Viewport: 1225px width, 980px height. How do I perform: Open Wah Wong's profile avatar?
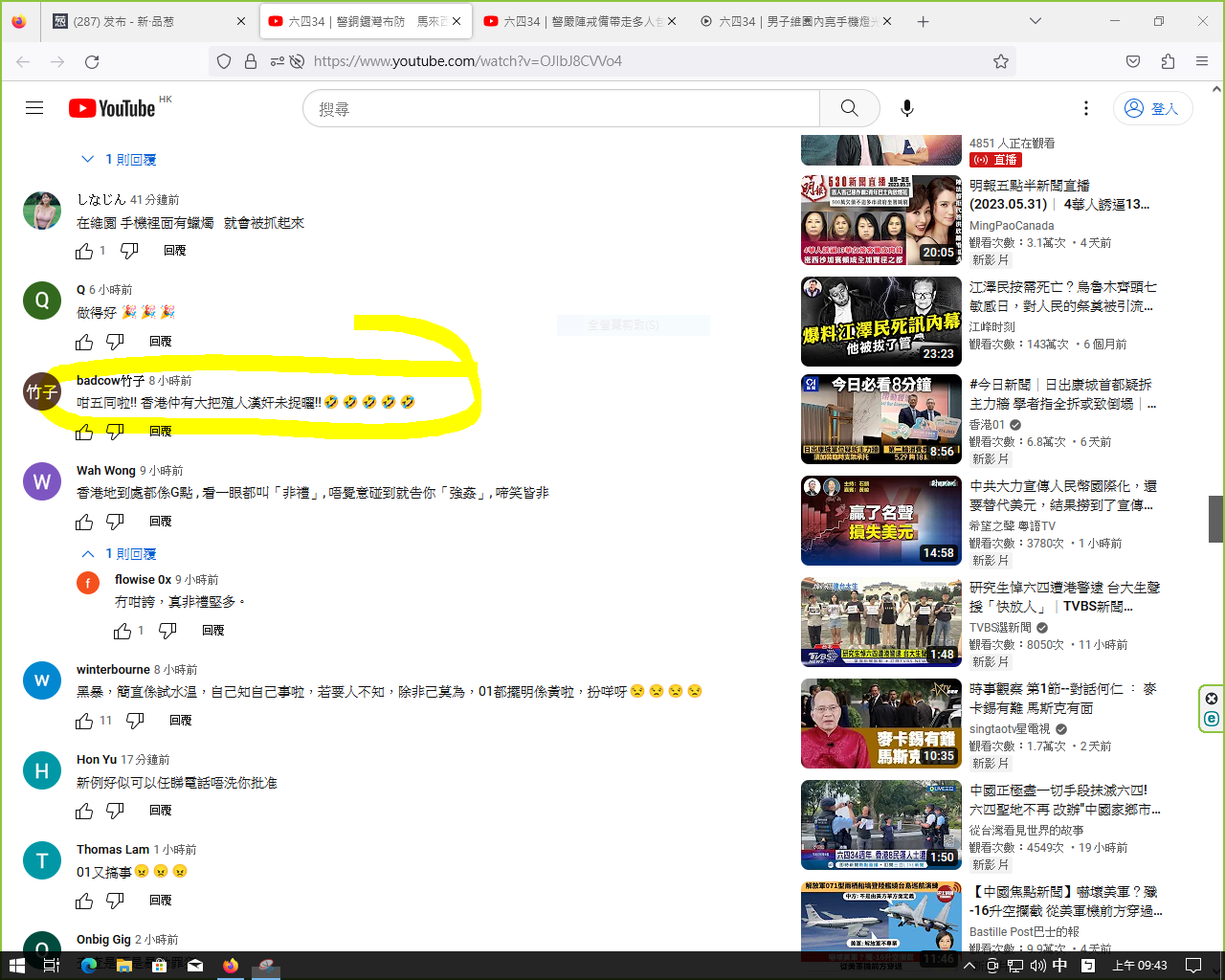pyautogui.click(x=42, y=482)
